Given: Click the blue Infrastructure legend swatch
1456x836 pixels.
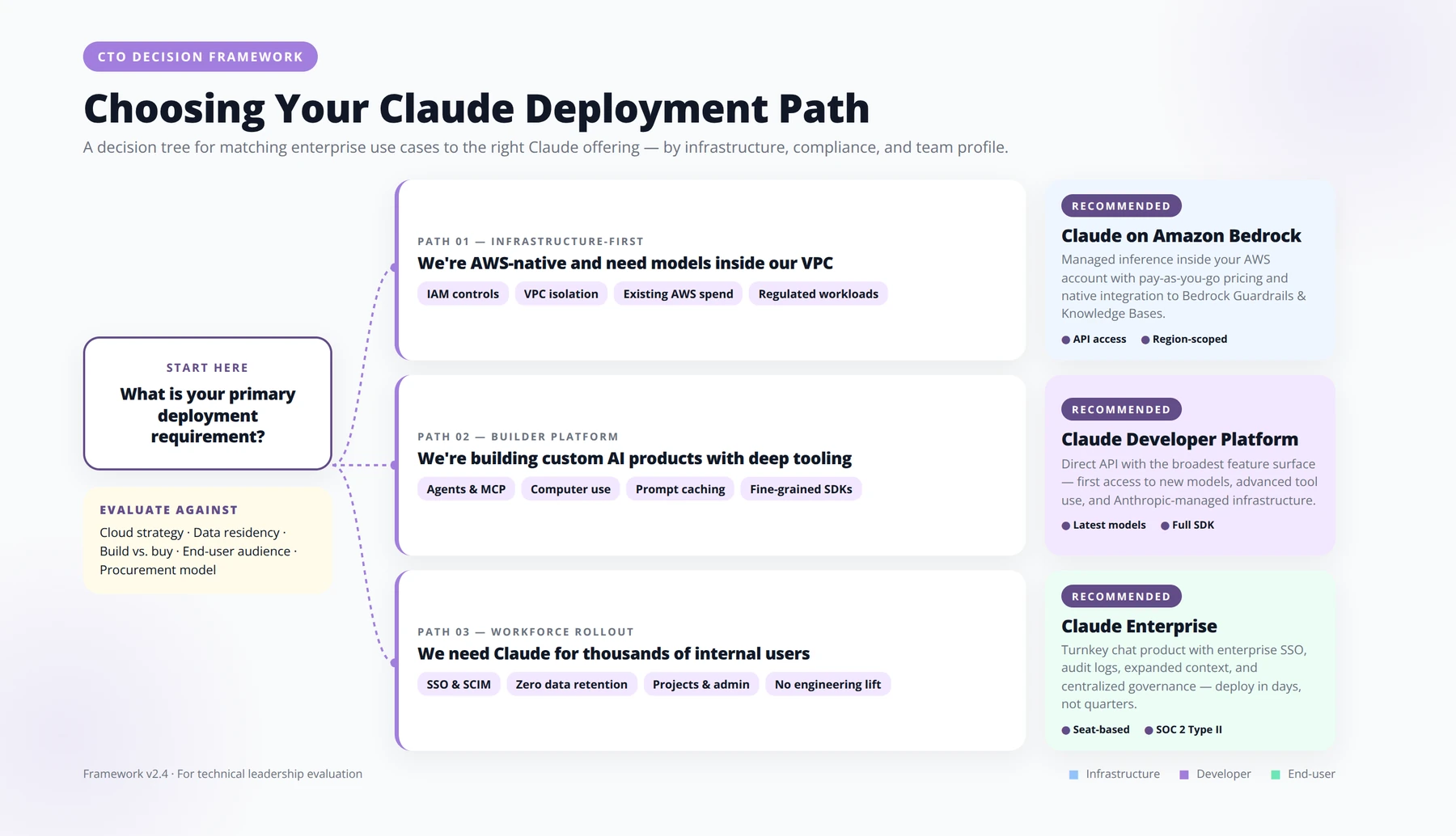Looking at the screenshot, I should point(1073,775).
